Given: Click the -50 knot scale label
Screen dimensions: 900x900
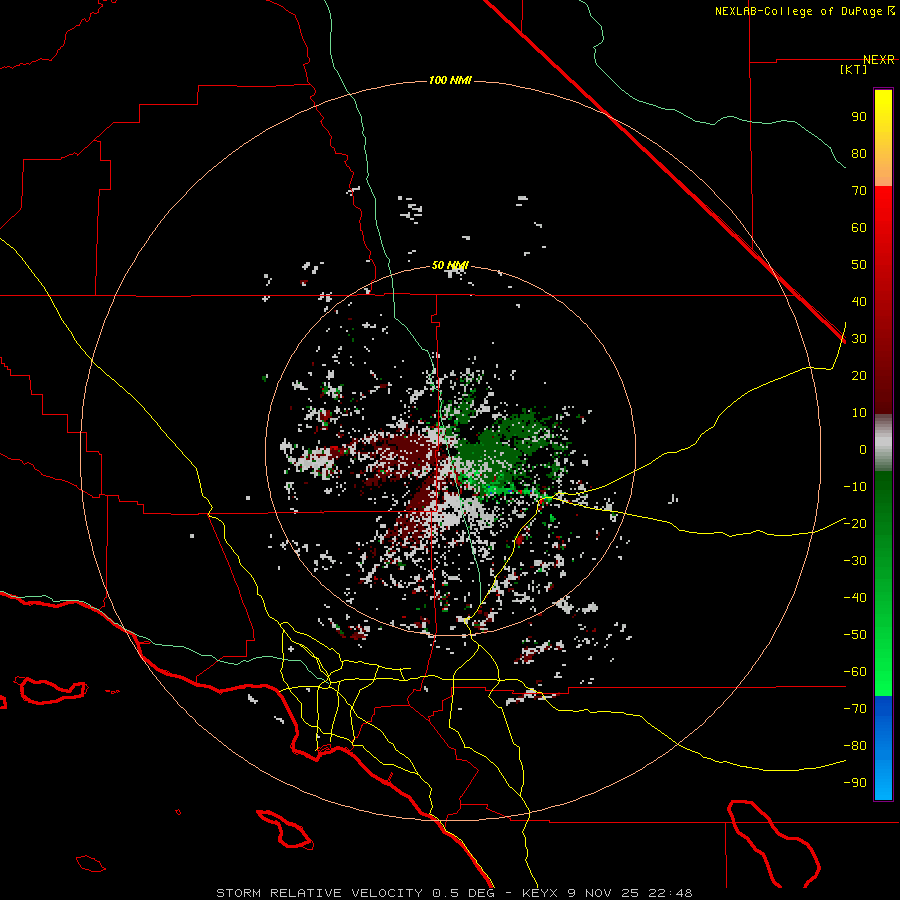Looking at the screenshot, I should (855, 635).
